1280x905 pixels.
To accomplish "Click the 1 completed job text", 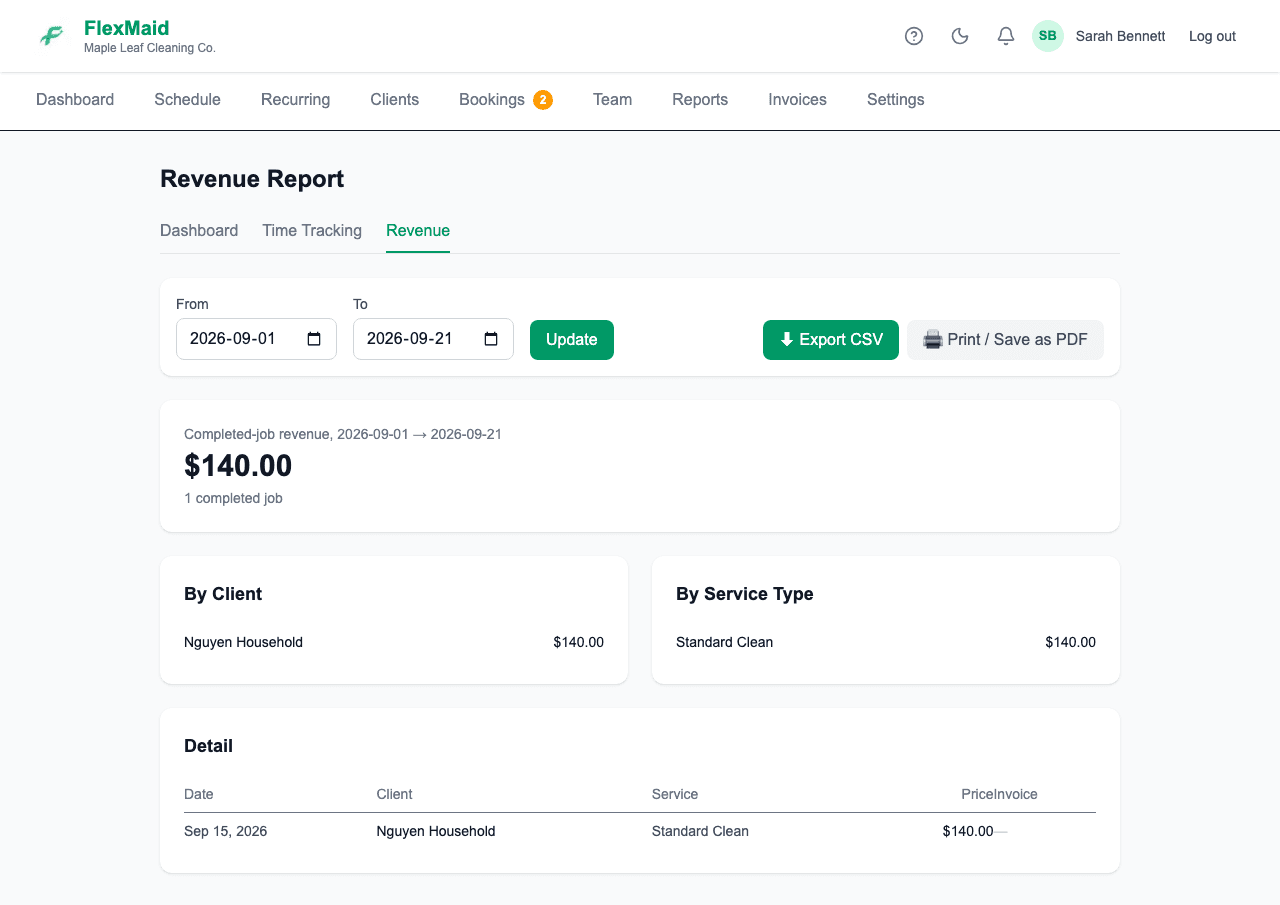I will coord(233,498).
